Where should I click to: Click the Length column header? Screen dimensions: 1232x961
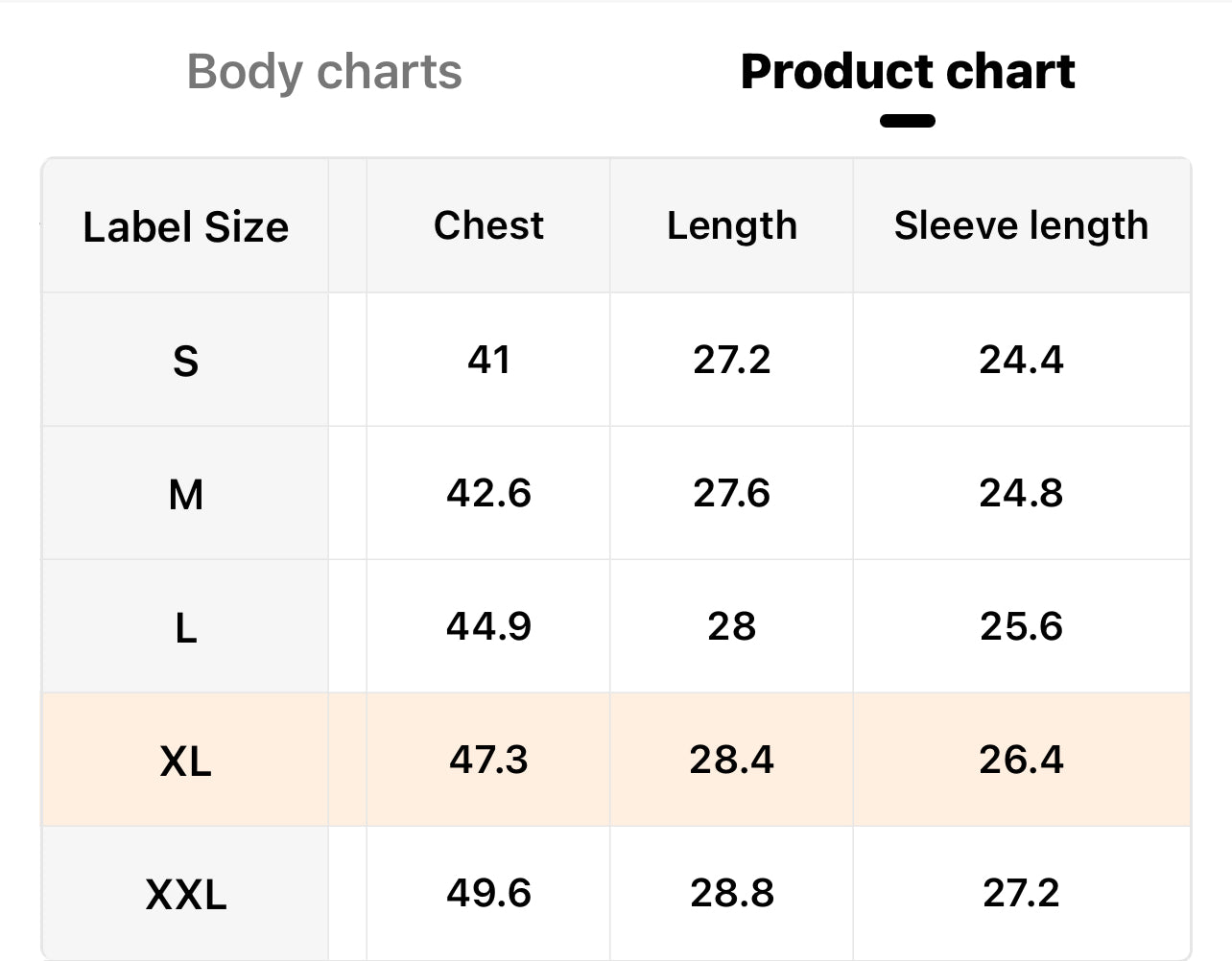pyautogui.click(x=731, y=226)
